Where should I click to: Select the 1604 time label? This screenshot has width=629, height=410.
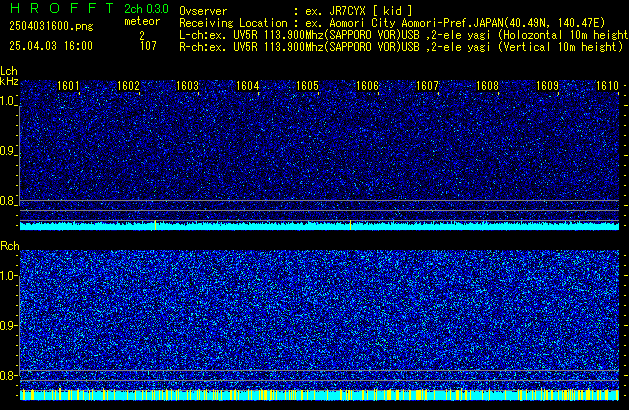pos(248,86)
